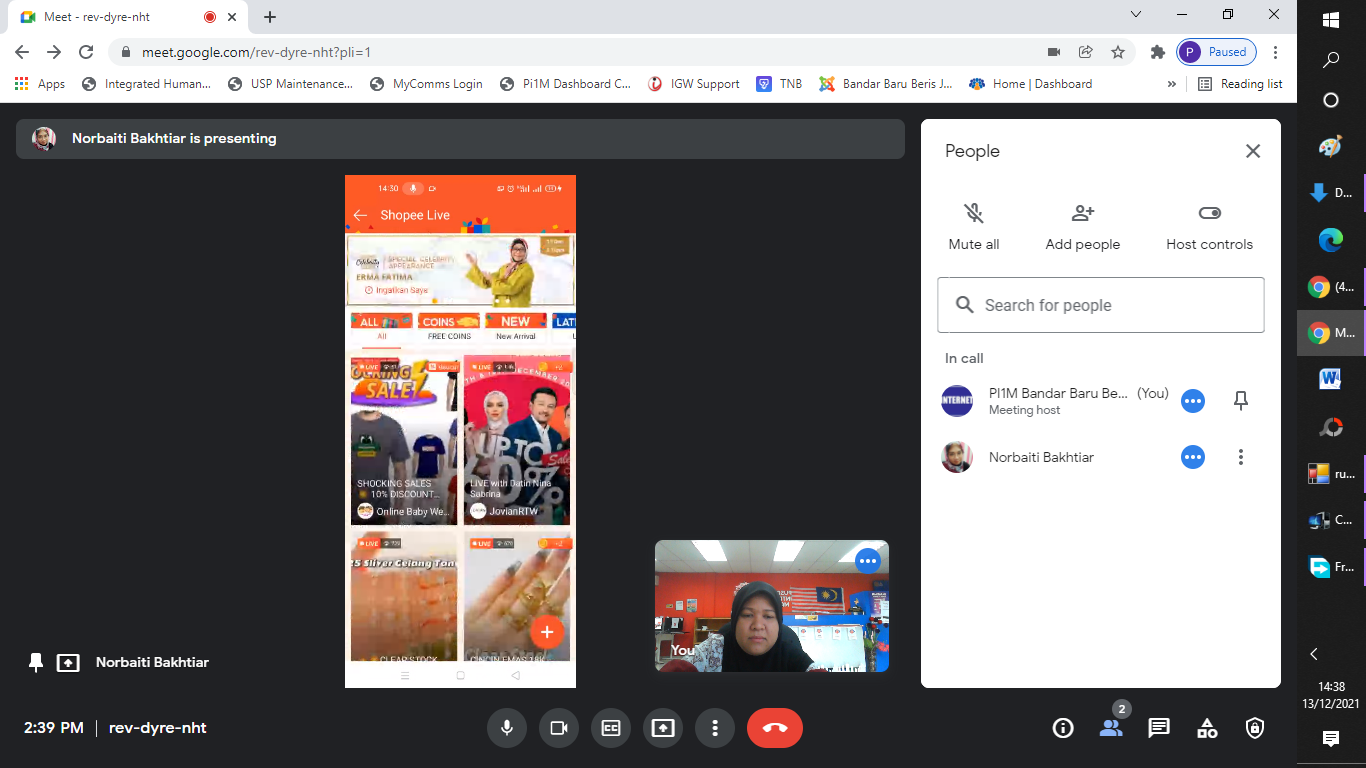1366x768 pixels.
Task: Pin PI1M Bandar Baru participant
Action: [x=1240, y=401]
